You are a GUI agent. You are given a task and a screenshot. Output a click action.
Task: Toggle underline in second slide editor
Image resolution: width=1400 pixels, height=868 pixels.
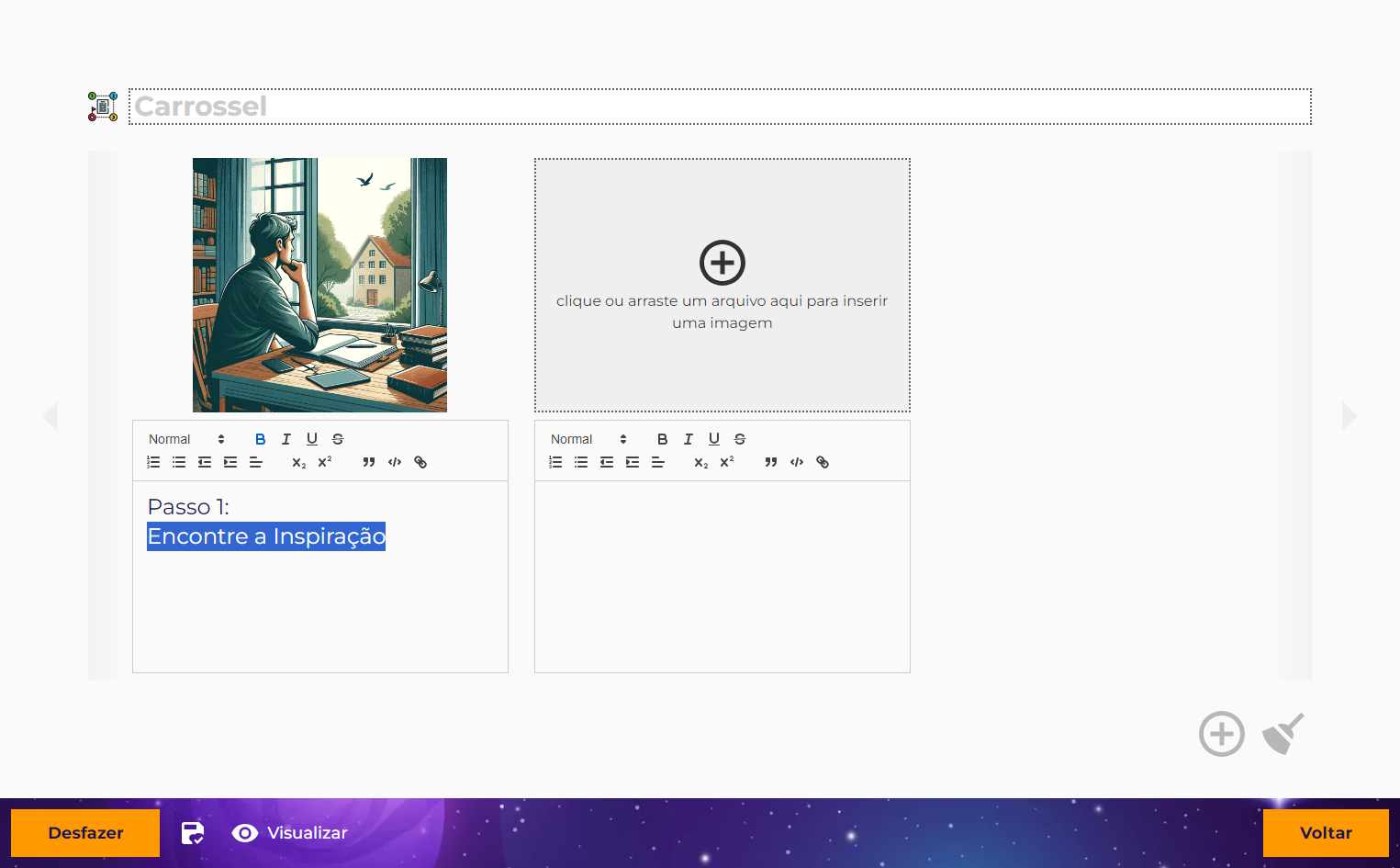(x=714, y=439)
